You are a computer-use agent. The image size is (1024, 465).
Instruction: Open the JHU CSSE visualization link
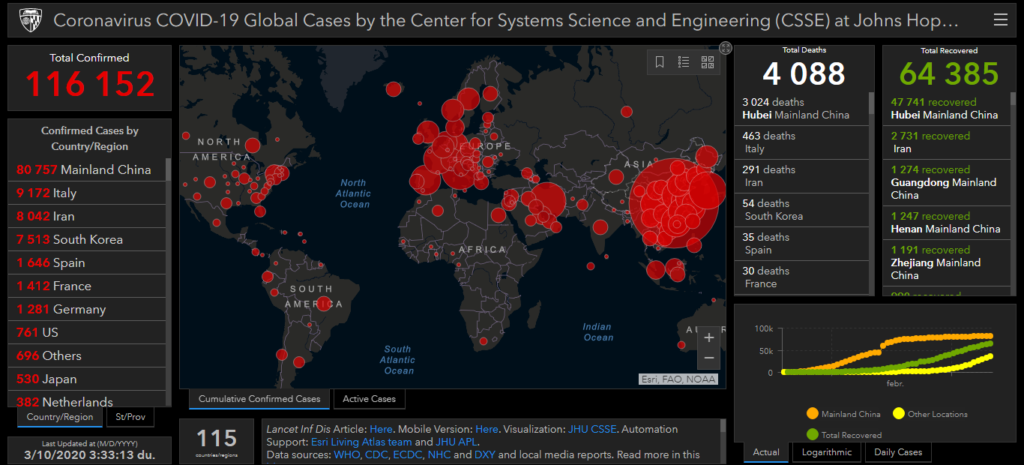click(x=590, y=429)
